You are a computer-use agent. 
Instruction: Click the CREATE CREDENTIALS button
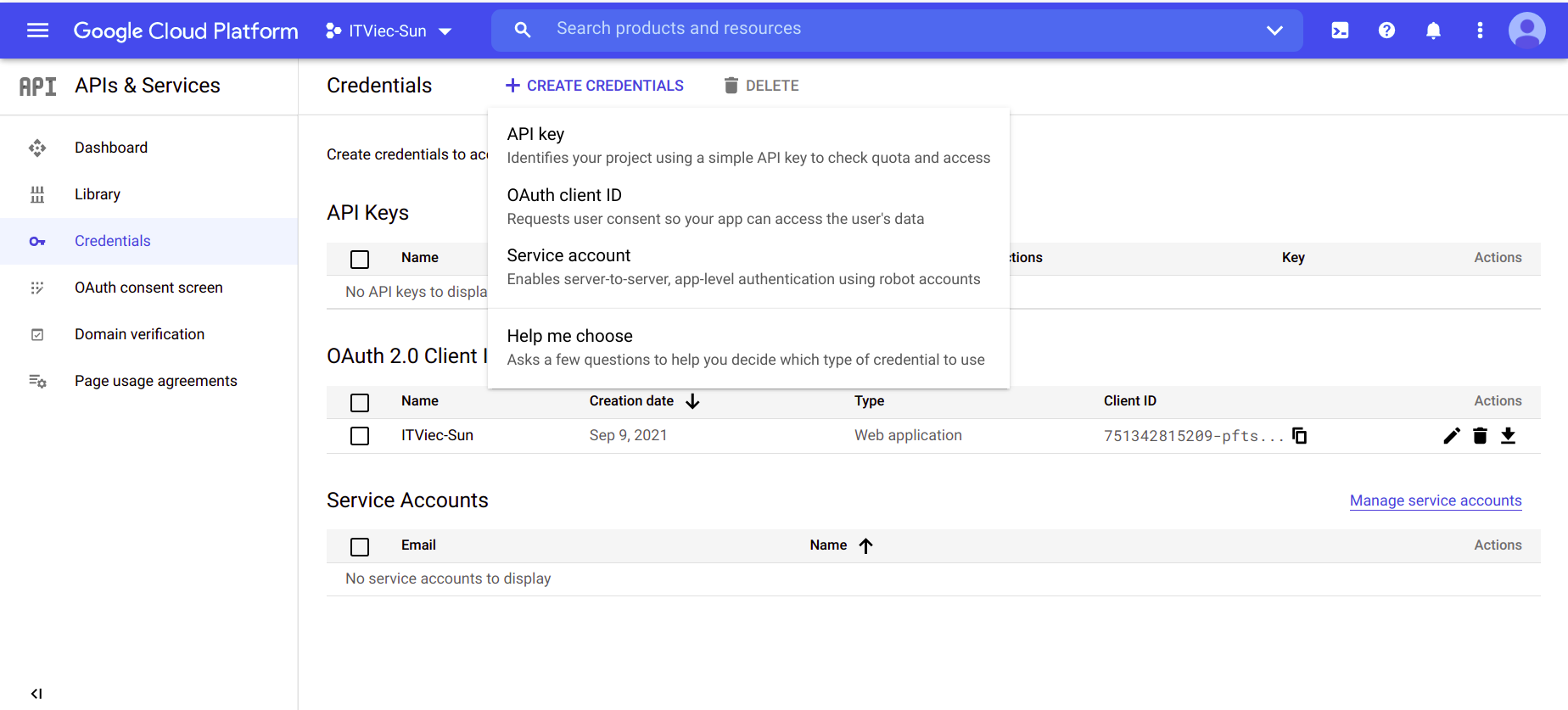595,86
